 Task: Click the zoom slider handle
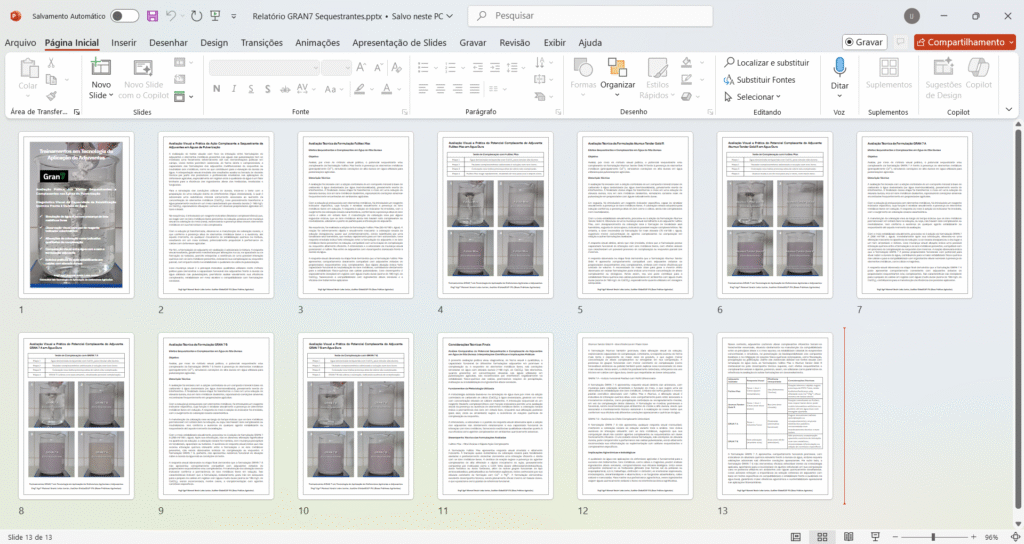click(x=933, y=536)
